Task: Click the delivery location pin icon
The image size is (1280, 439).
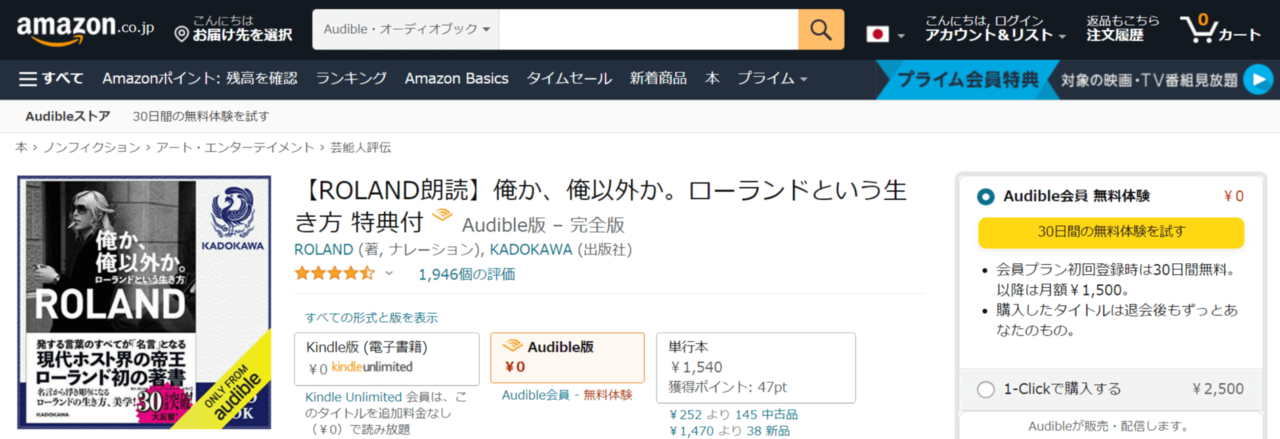Action: pos(181,35)
